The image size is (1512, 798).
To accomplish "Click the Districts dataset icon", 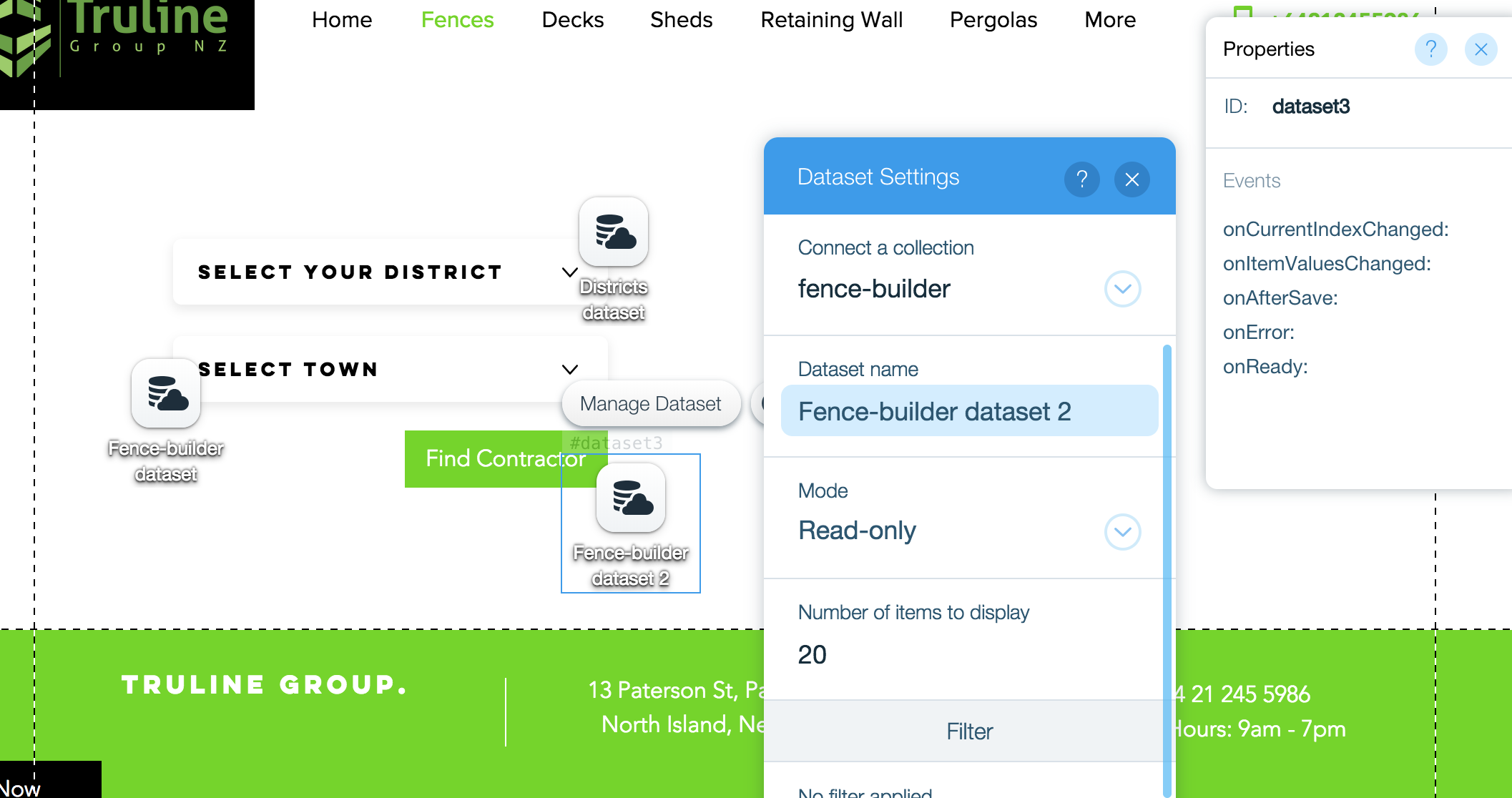I will pos(614,232).
